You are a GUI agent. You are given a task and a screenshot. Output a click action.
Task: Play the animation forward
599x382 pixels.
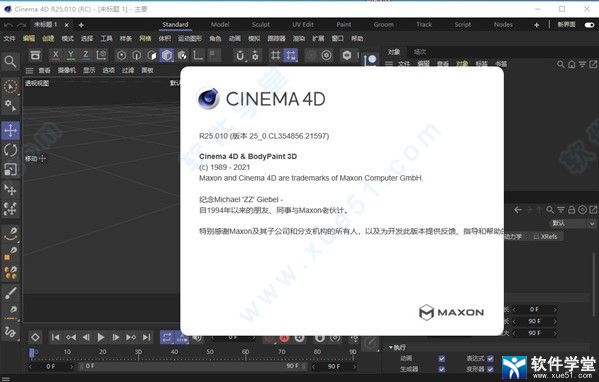point(101,337)
